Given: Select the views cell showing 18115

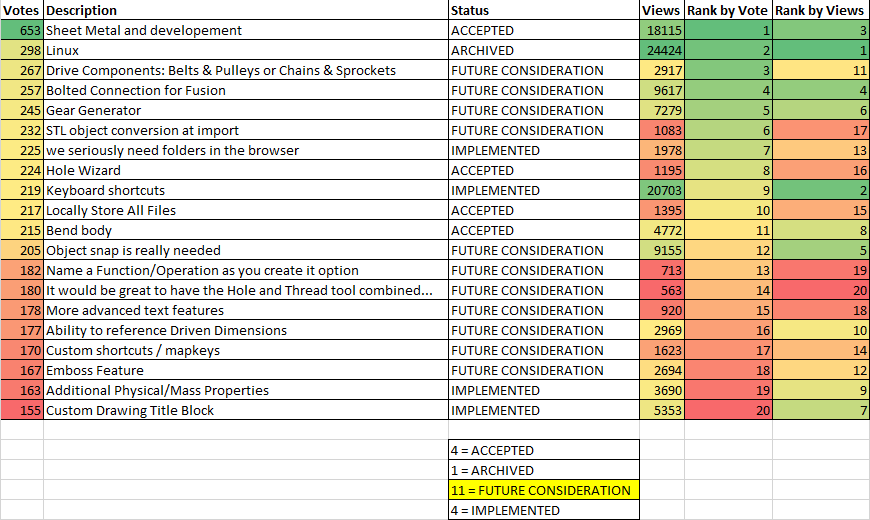Looking at the screenshot, I should [661, 30].
